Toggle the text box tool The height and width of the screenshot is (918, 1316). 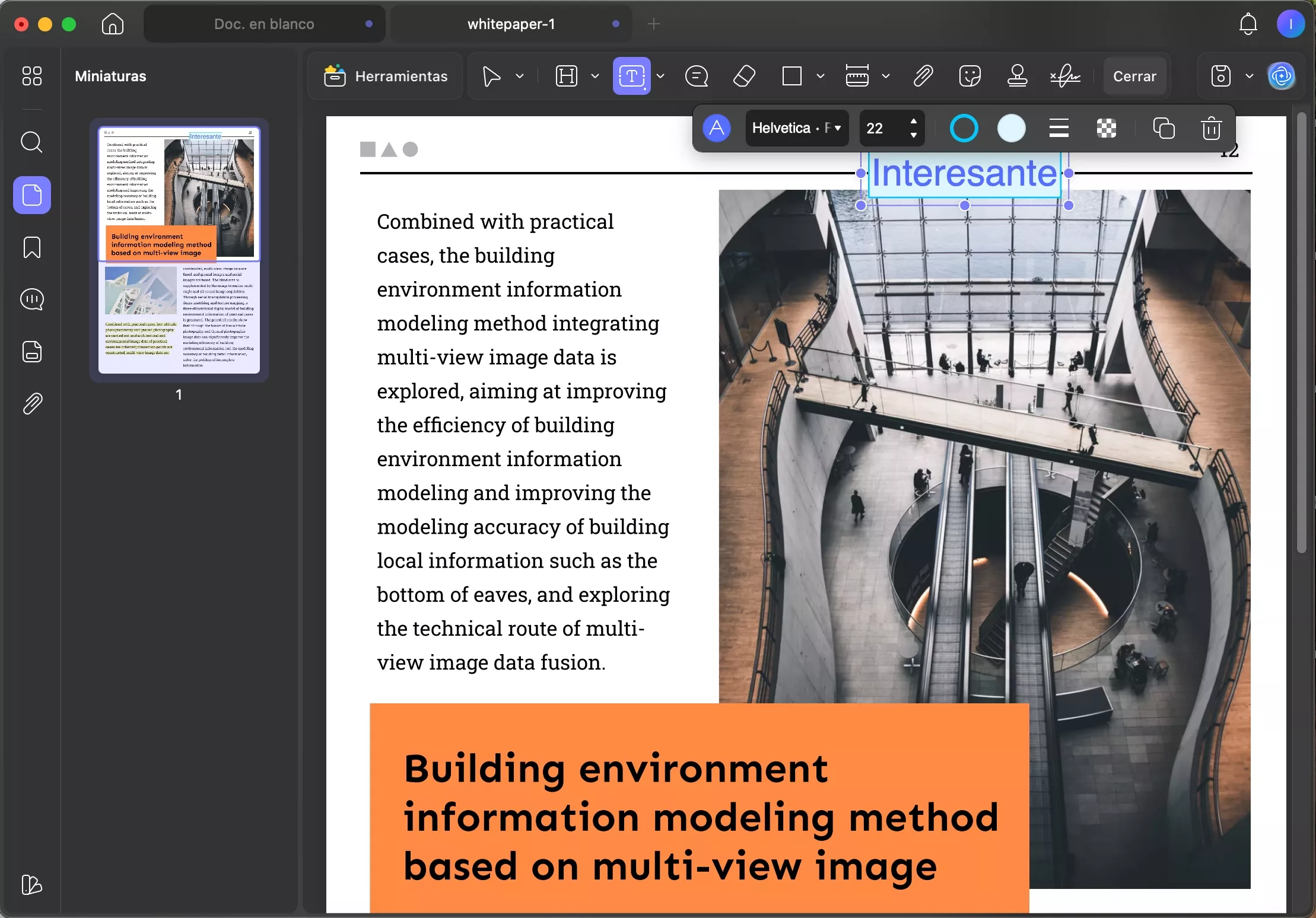click(x=632, y=76)
